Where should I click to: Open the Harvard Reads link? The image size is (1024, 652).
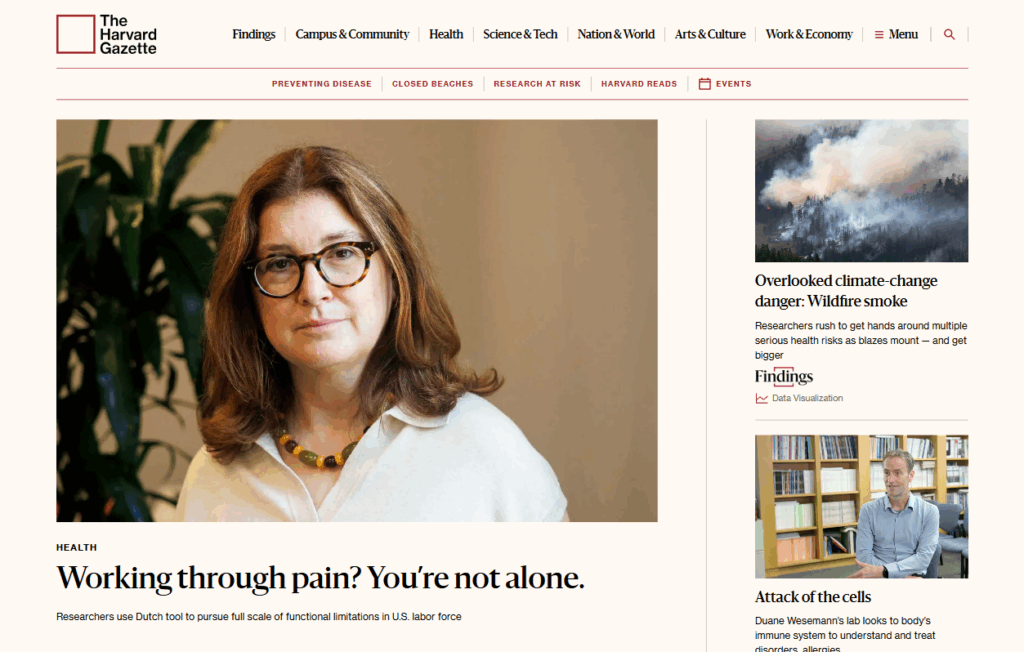click(639, 84)
